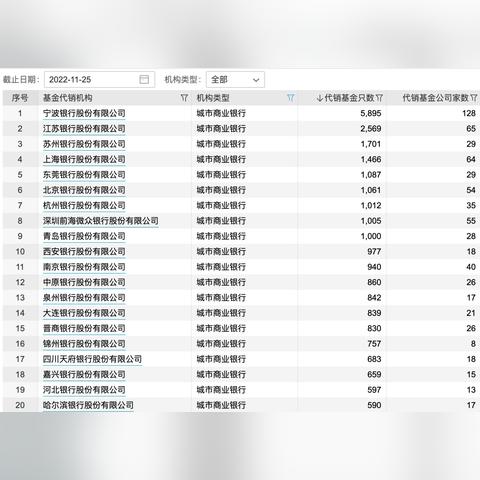
Task: Open 锦州银行股份有限公司 link
Action: [84, 343]
